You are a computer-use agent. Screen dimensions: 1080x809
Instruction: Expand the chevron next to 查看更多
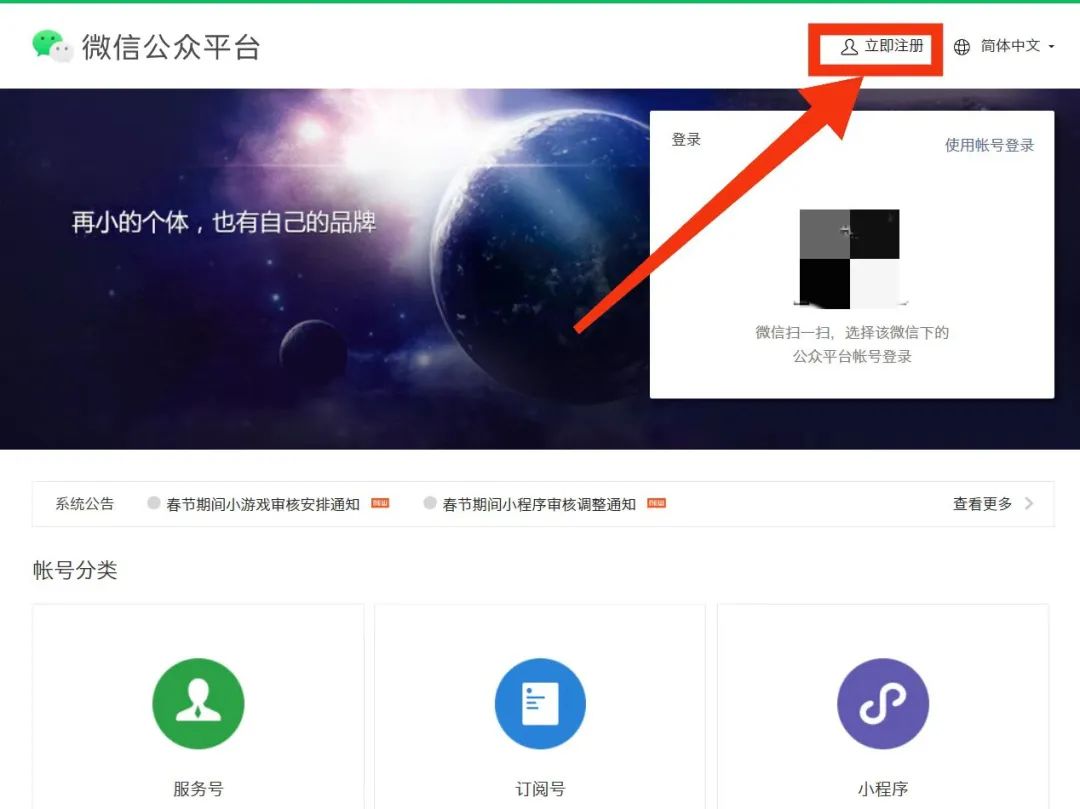click(x=1029, y=504)
